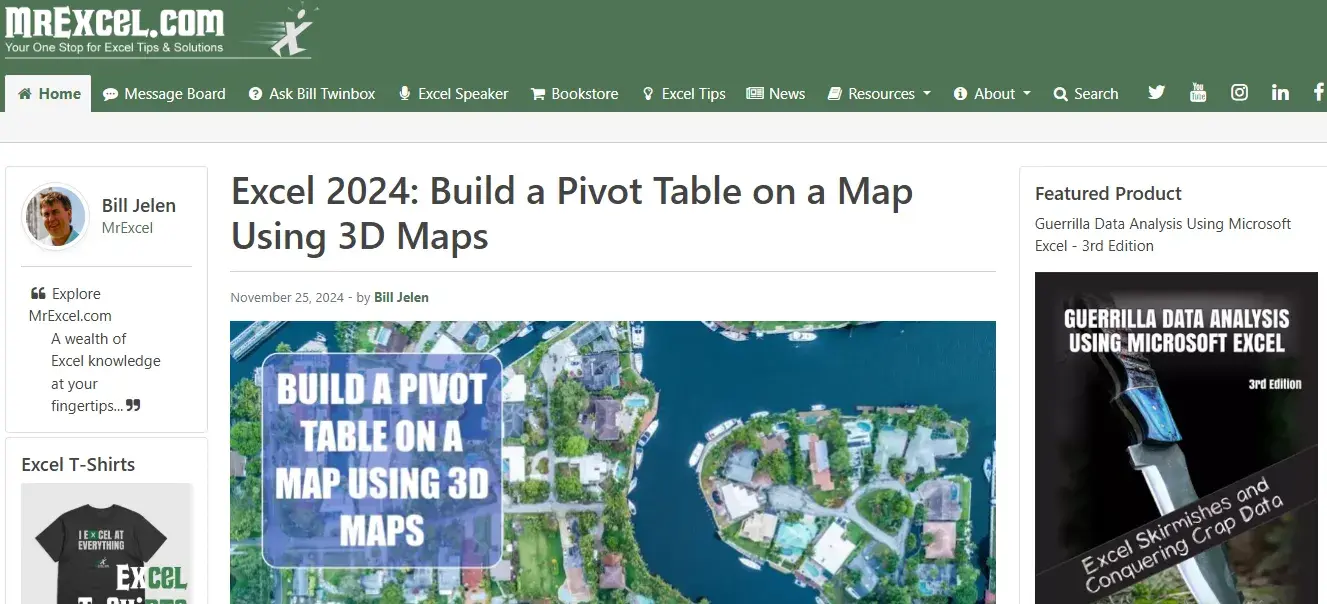Open the 'Guerrilla Data Analysis Using Microsoft Excel' link
Screen dimensions: 1327x604
1163,235
